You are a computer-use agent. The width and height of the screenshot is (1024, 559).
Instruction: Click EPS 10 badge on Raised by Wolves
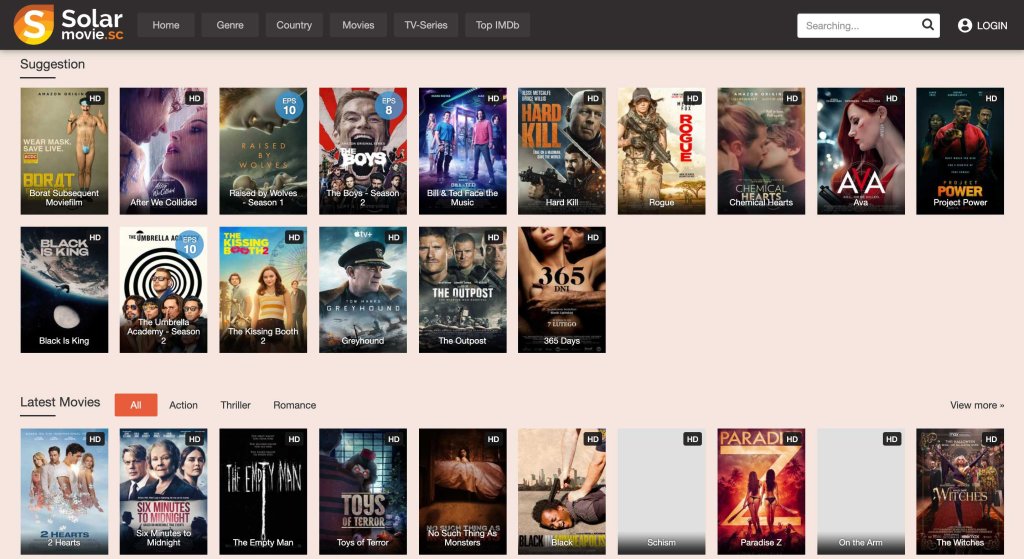point(289,106)
